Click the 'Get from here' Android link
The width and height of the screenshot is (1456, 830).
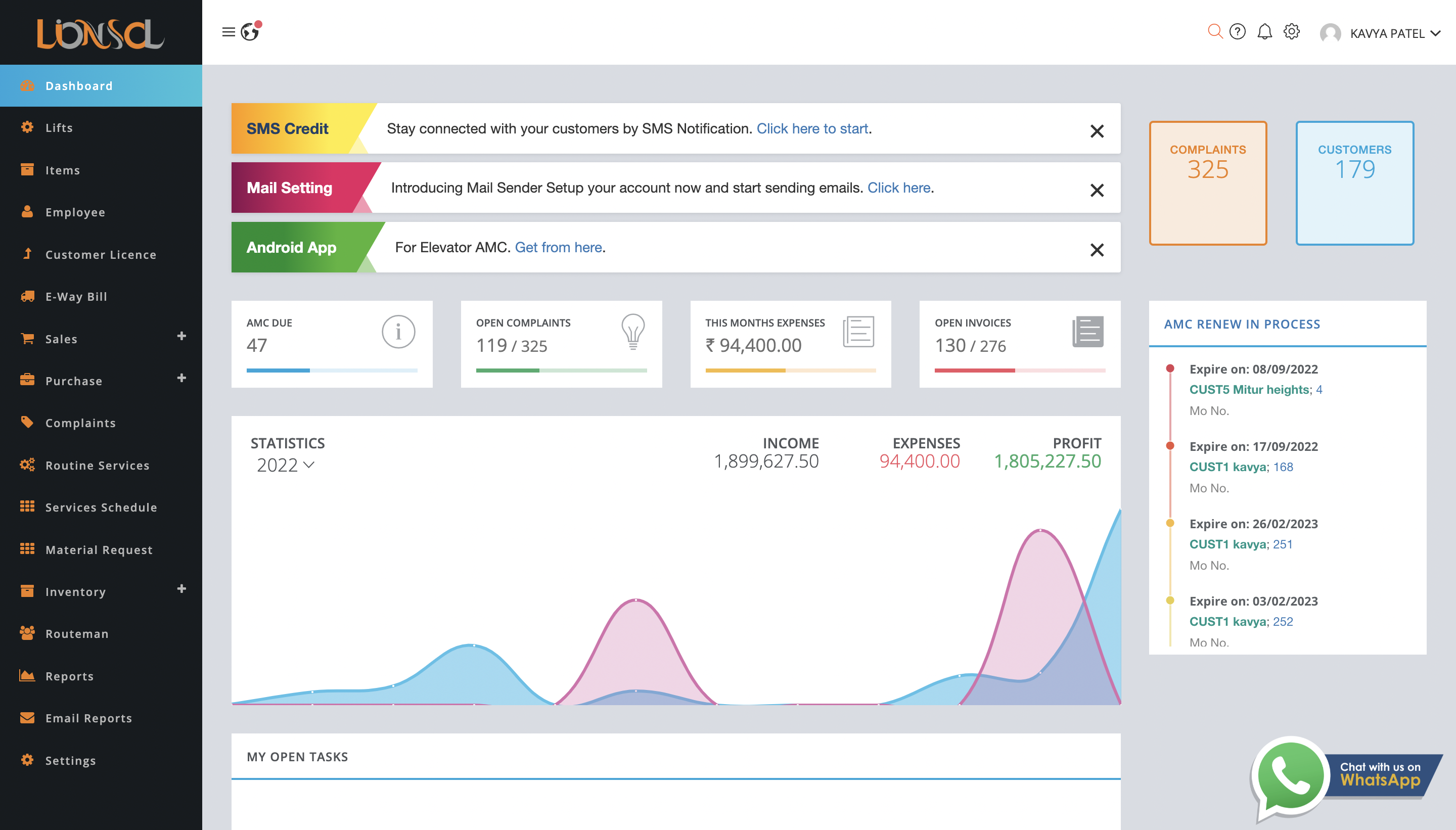click(558, 247)
